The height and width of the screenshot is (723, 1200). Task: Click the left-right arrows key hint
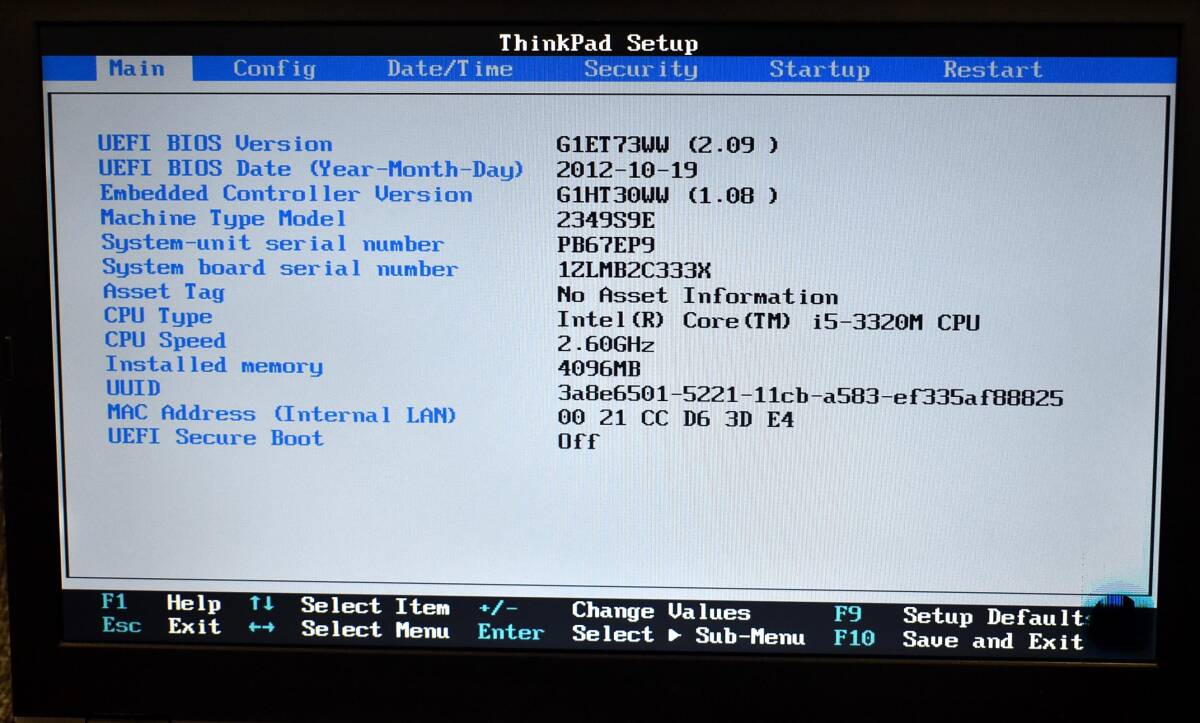262,628
